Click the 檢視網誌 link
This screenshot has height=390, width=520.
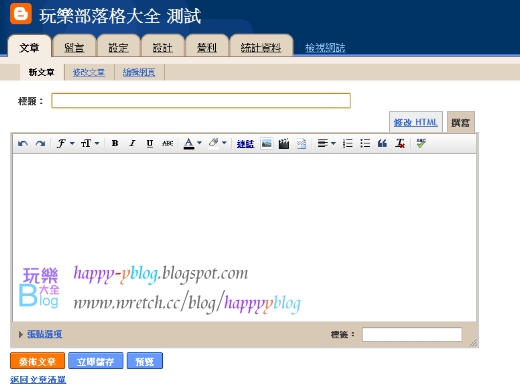pos(325,48)
